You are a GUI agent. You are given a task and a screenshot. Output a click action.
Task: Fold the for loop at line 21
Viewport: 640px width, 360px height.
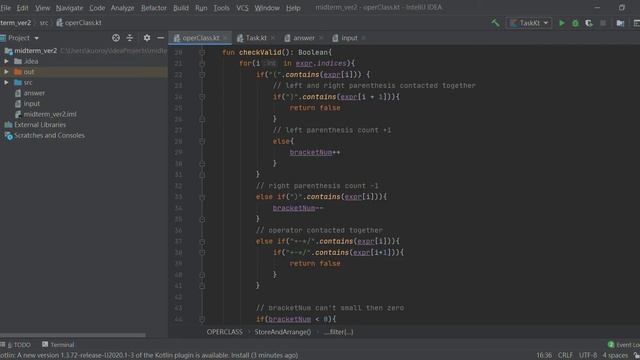click(x=202, y=64)
